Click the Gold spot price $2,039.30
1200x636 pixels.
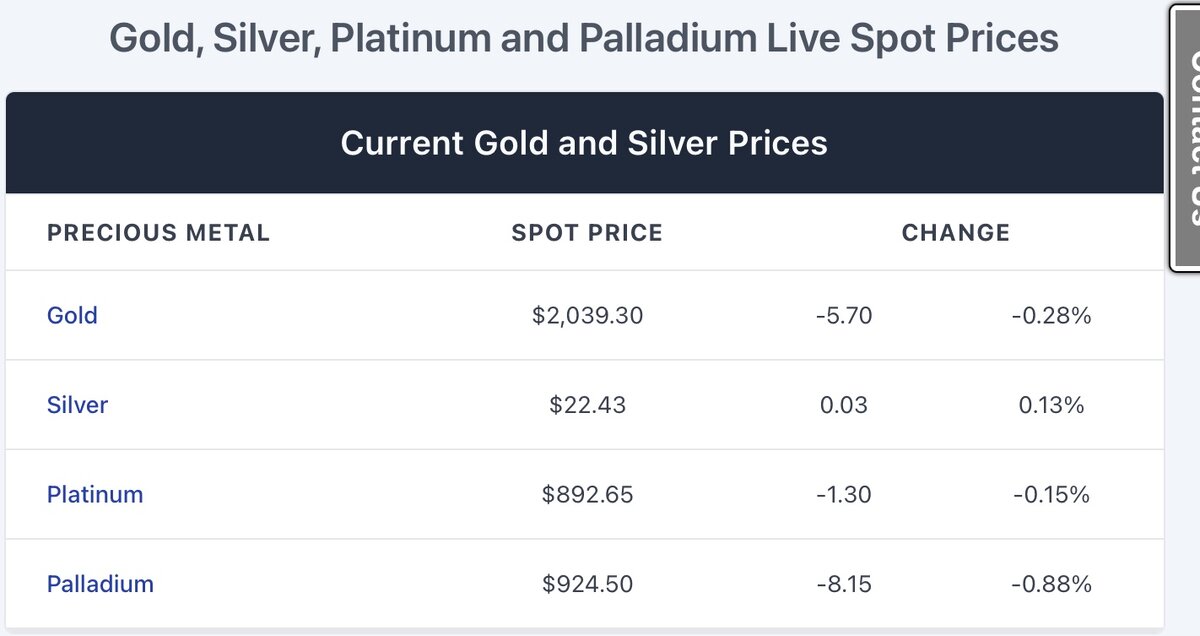[x=587, y=316]
